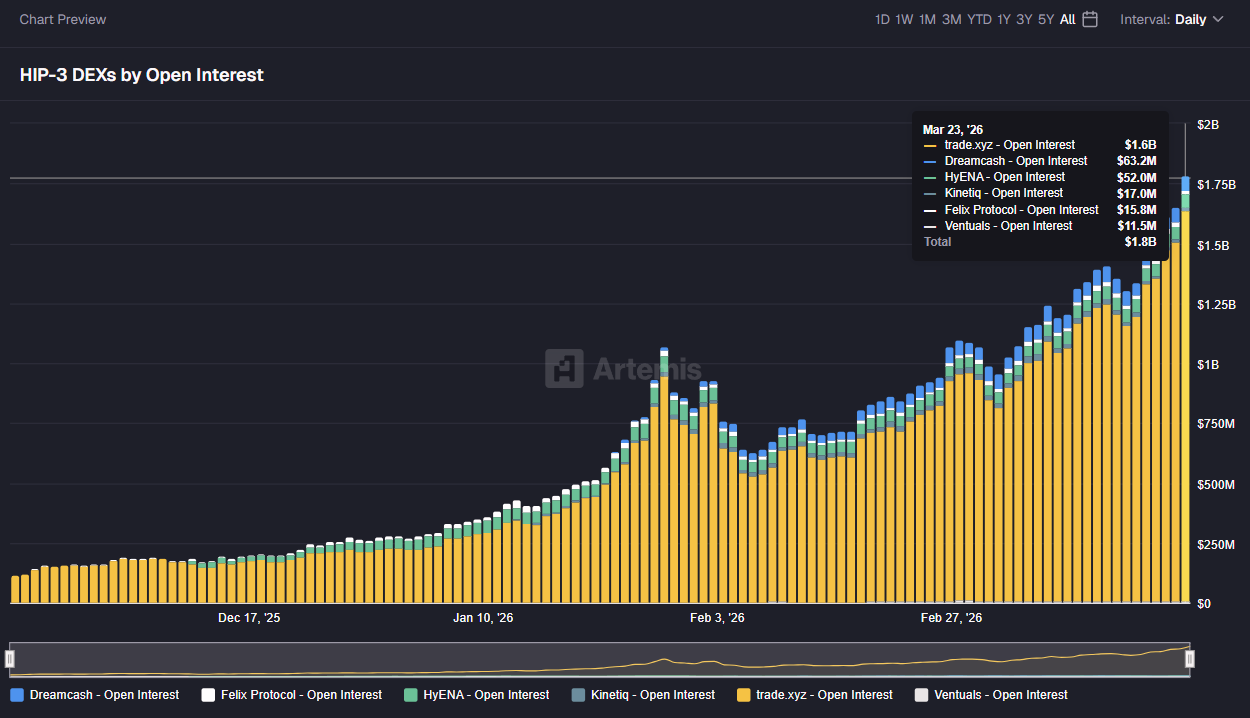Toggle the HyENA Open Interest series visibility

click(475, 694)
